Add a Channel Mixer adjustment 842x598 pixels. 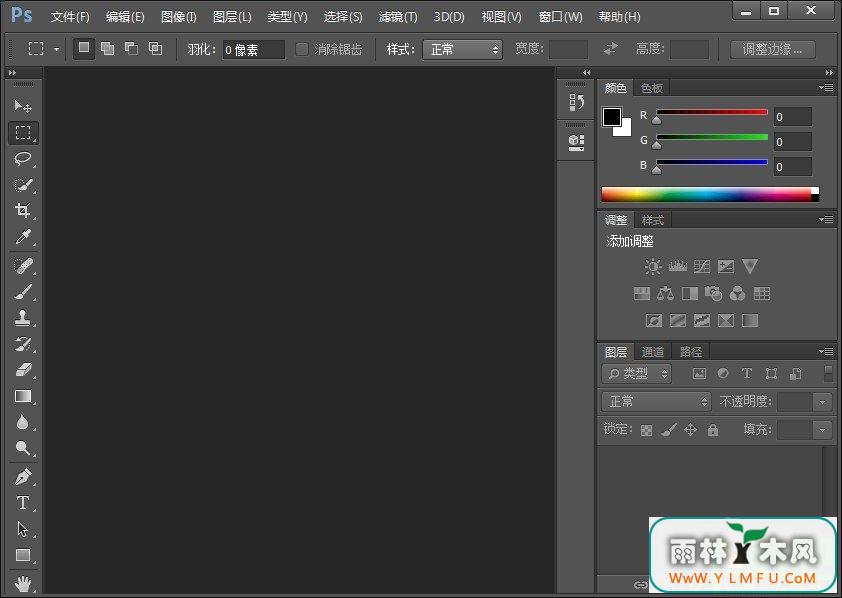(x=737, y=294)
